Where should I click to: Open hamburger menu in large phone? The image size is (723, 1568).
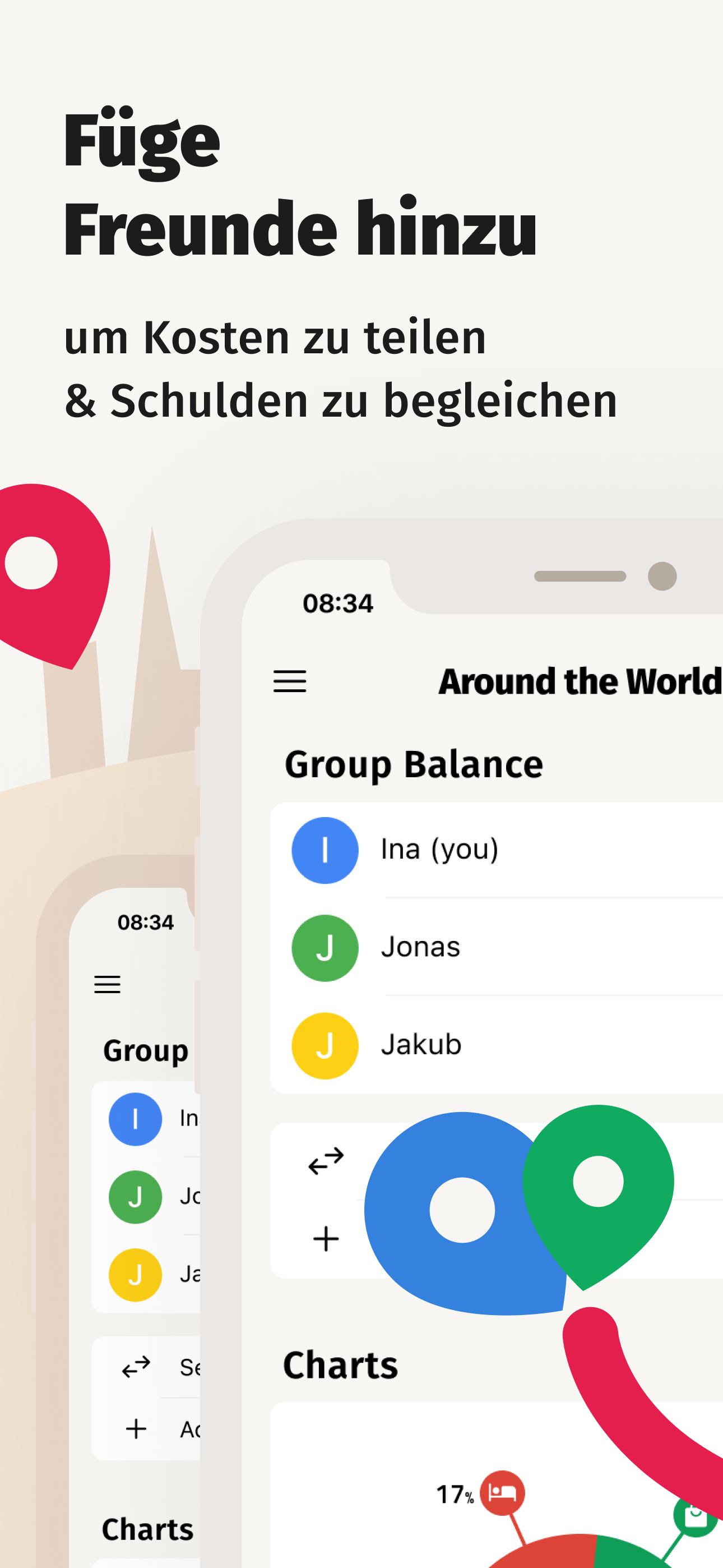pyautogui.click(x=290, y=681)
